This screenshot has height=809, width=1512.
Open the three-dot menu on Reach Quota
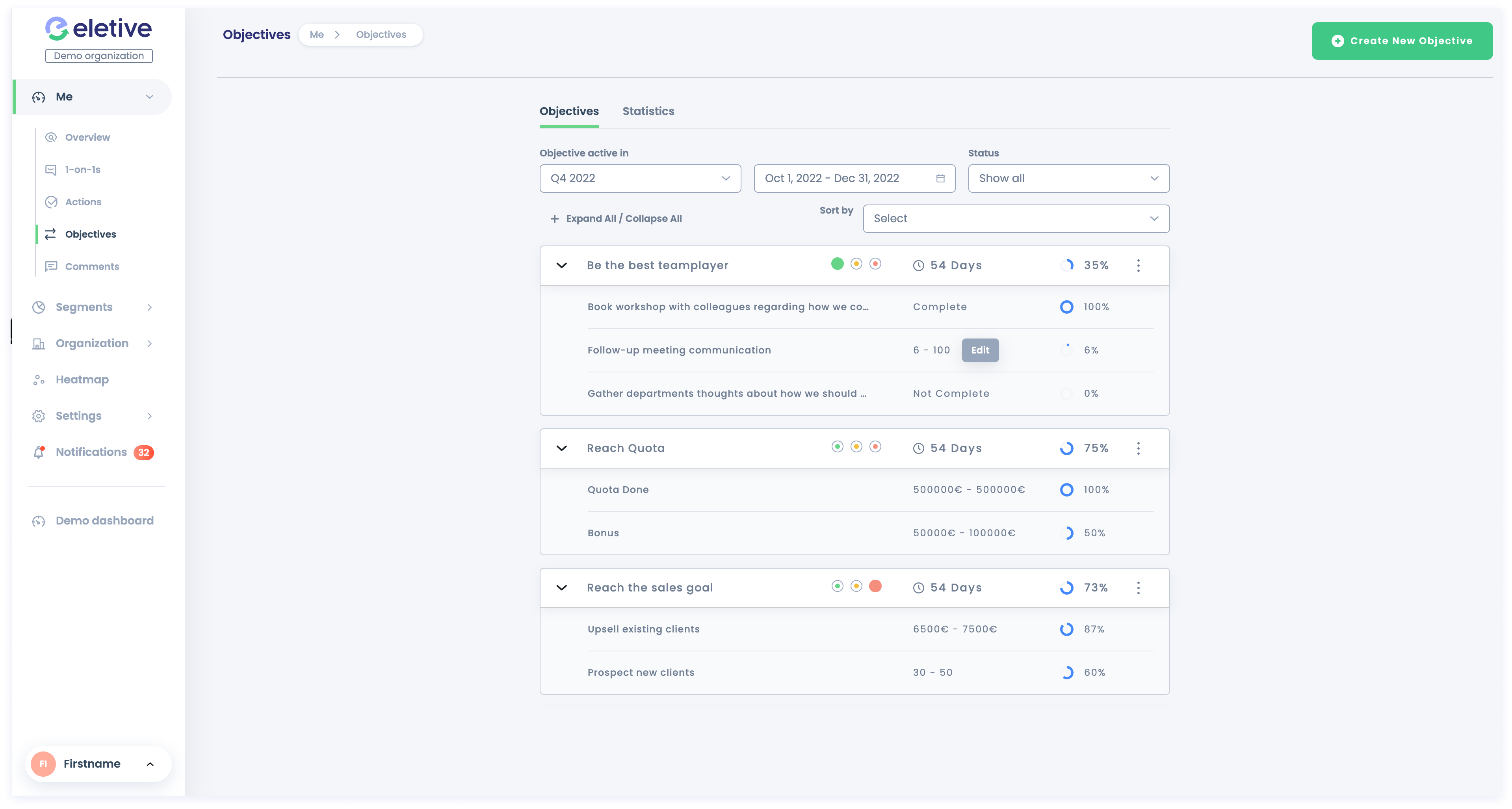(1139, 448)
